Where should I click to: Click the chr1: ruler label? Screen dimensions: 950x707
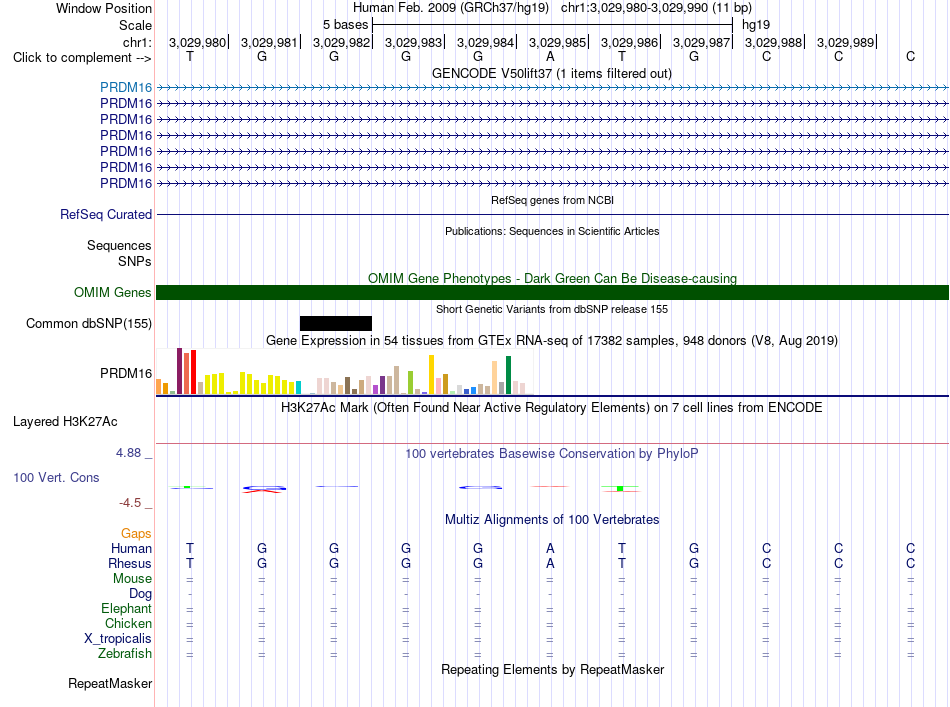pos(137,42)
